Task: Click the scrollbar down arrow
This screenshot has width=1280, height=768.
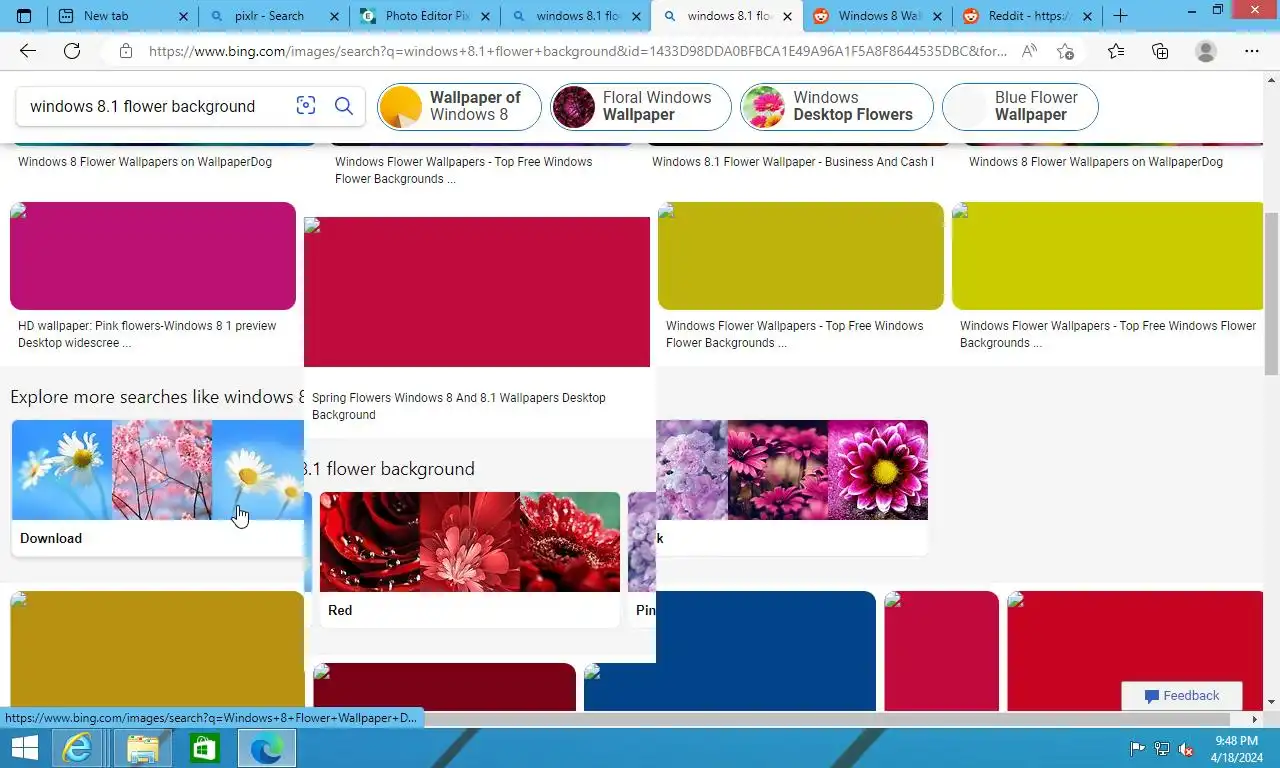Action: click(1271, 703)
